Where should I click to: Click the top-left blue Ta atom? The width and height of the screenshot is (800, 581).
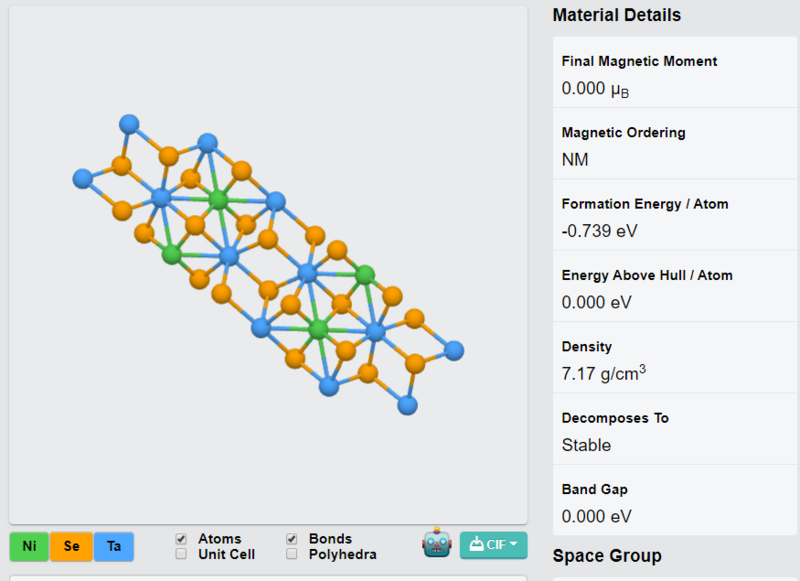(x=129, y=124)
